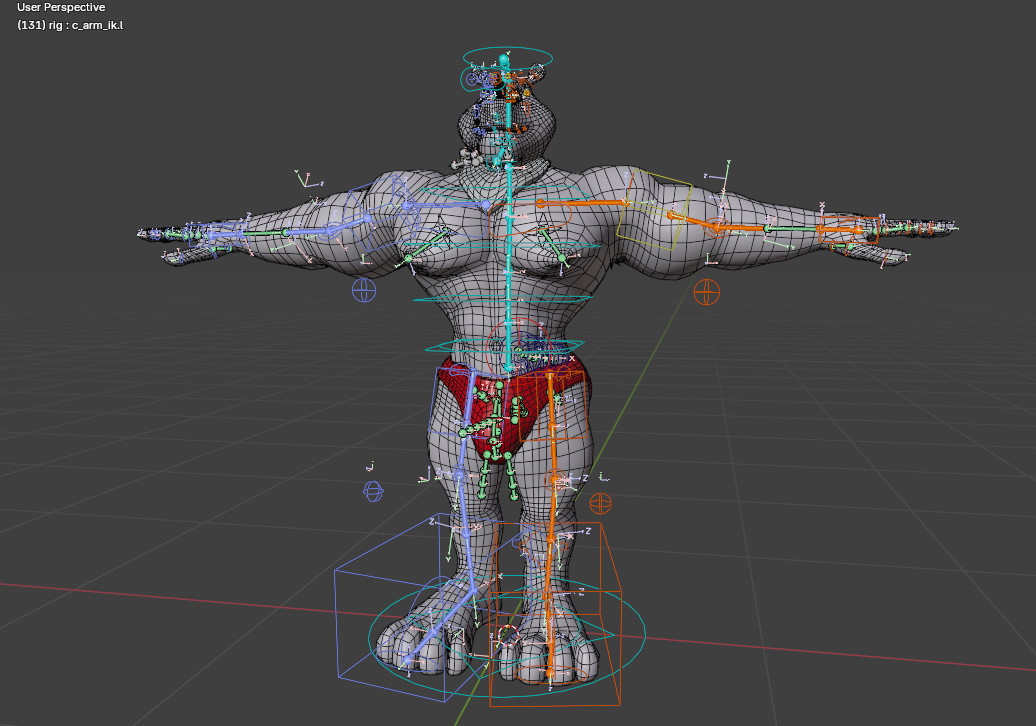Screen dimensions: 1036x726
Task: Click the "User Perspective" viewport label
Action: pos(61,7)
